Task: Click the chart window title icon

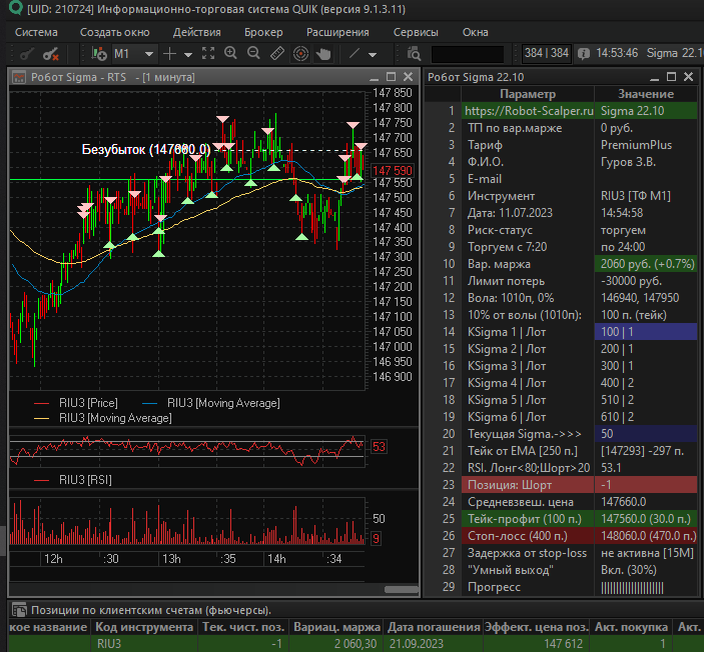Action: coord(19,77)
